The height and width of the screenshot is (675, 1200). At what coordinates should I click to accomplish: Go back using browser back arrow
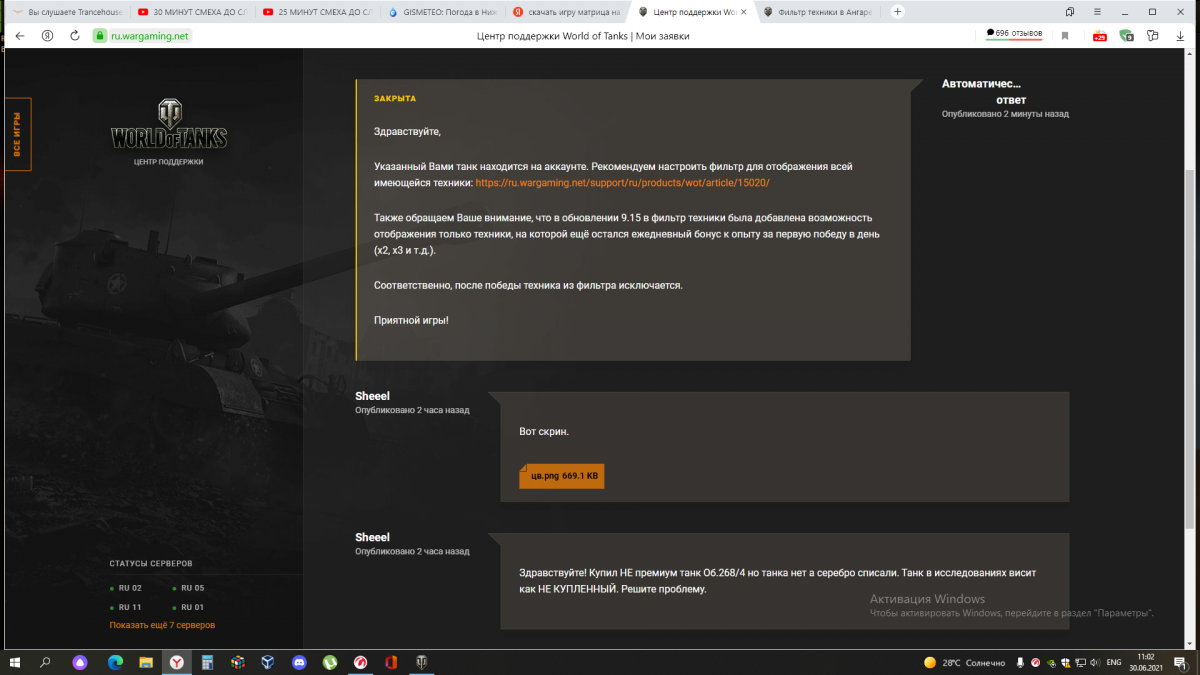(x=19, y=35)
